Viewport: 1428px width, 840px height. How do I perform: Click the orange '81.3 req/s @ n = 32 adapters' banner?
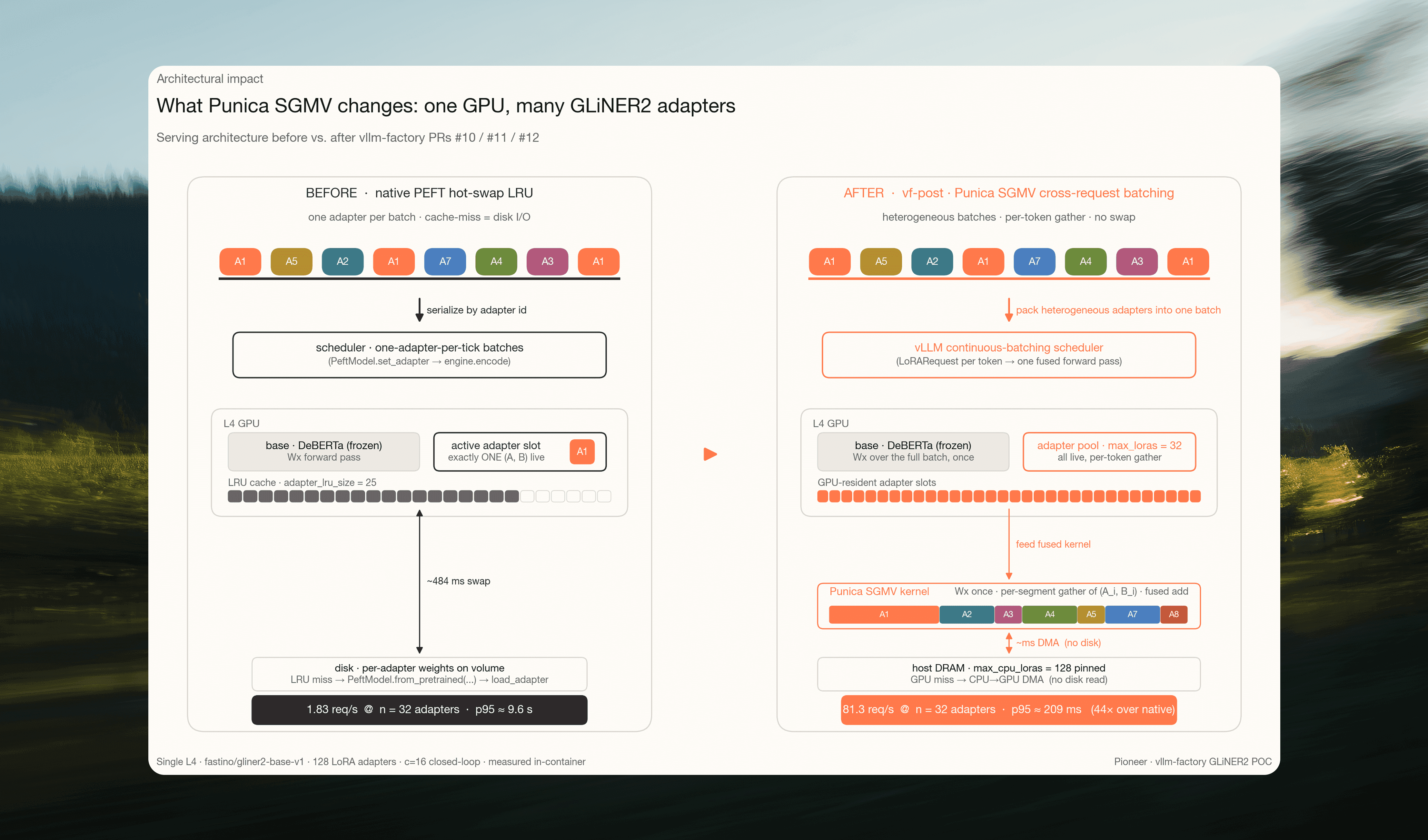1009,710
